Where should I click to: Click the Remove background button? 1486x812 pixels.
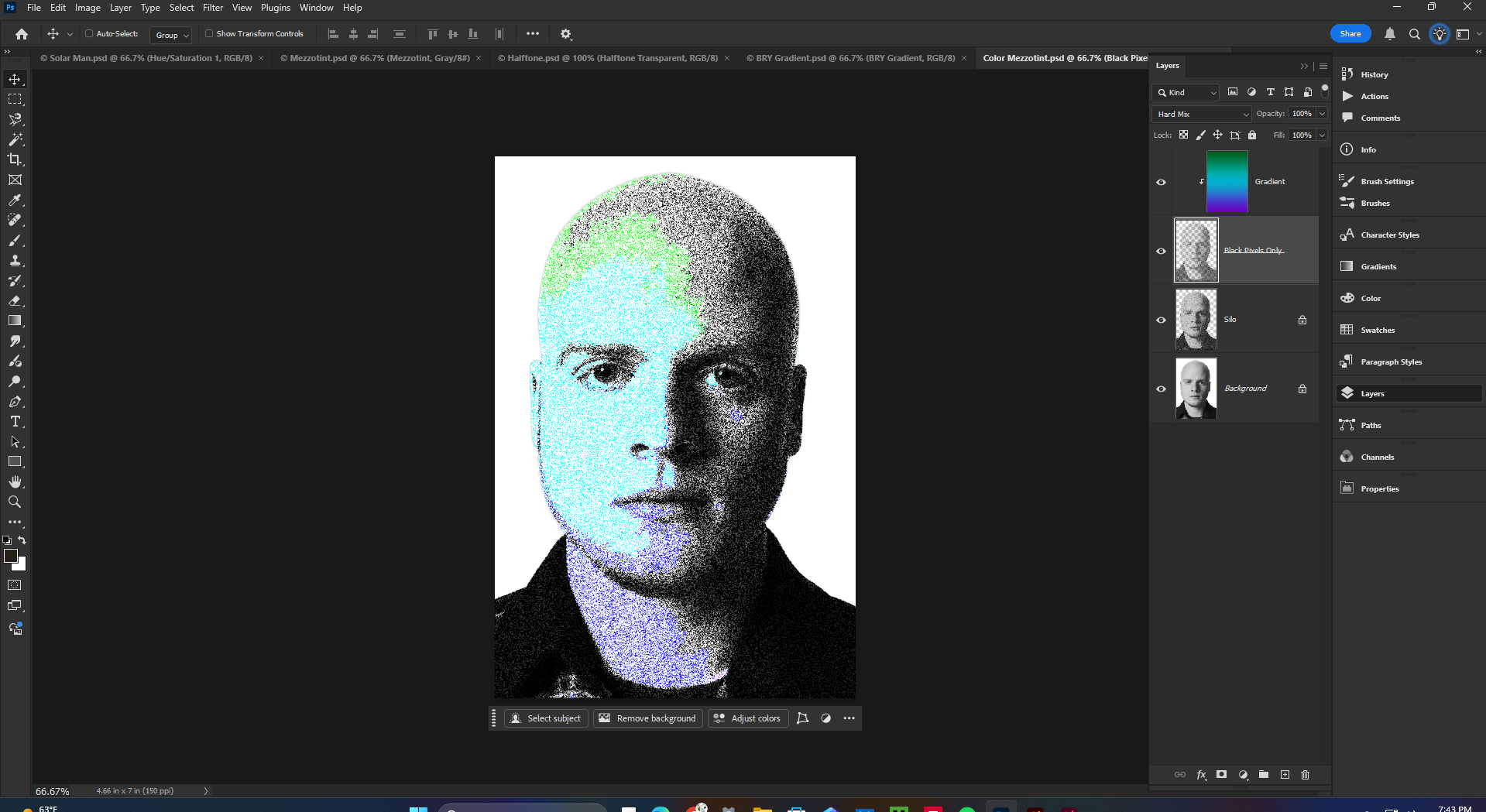point(647,718)
